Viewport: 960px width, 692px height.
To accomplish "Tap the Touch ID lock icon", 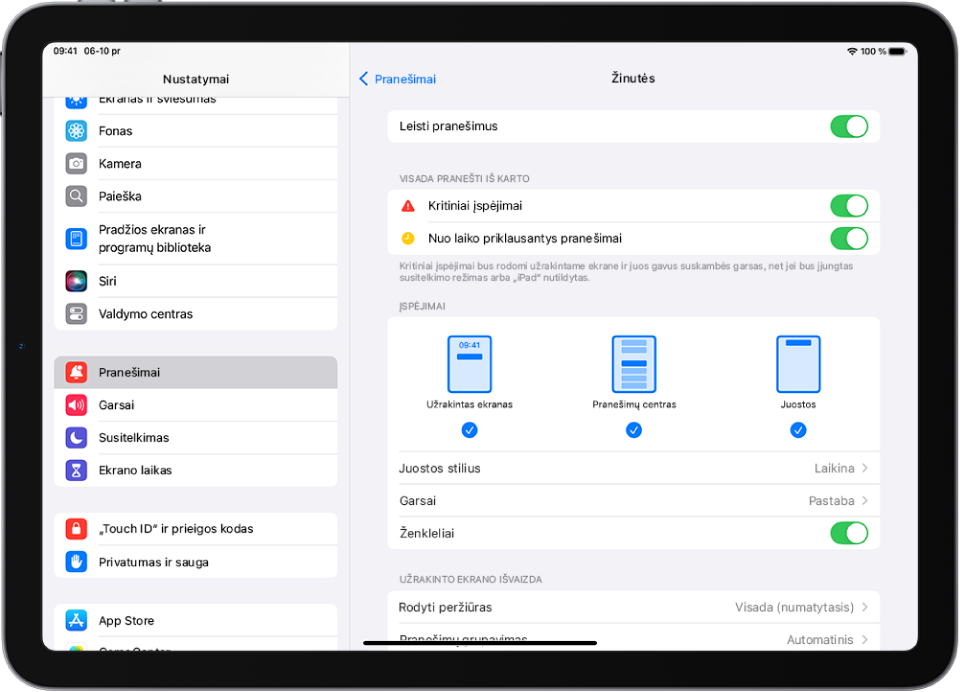I will tap(76, 528).
